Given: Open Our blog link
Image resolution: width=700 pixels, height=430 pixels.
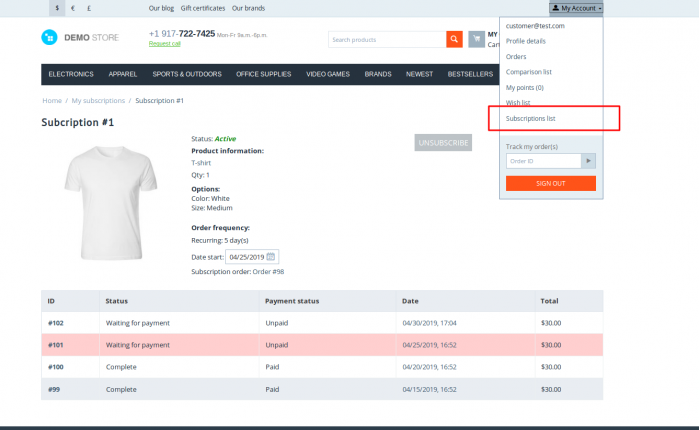Looking at the screenshot, I should pos(161,8).
